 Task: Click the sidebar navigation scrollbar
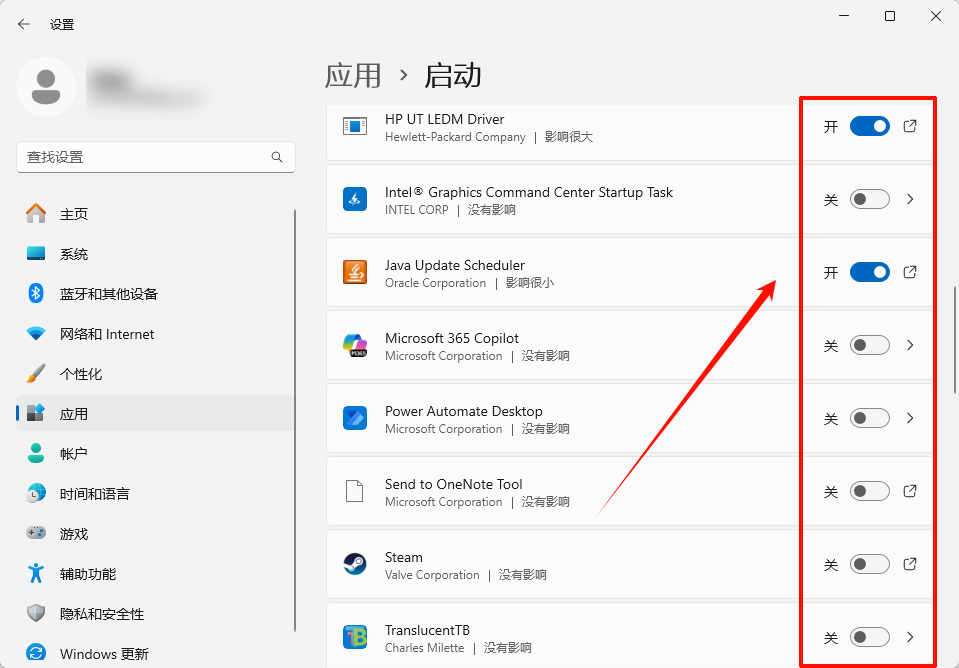point(295,420)
